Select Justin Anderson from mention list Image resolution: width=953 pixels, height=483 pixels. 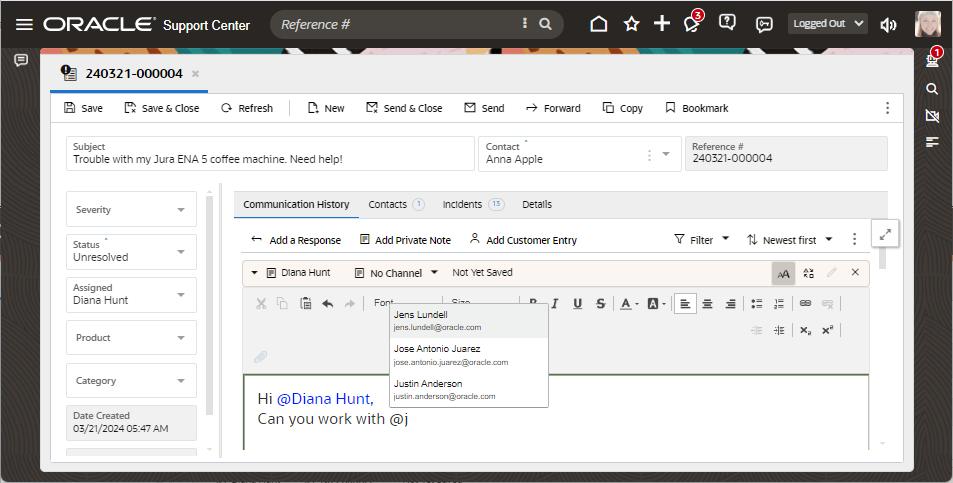tap(469, 389)
